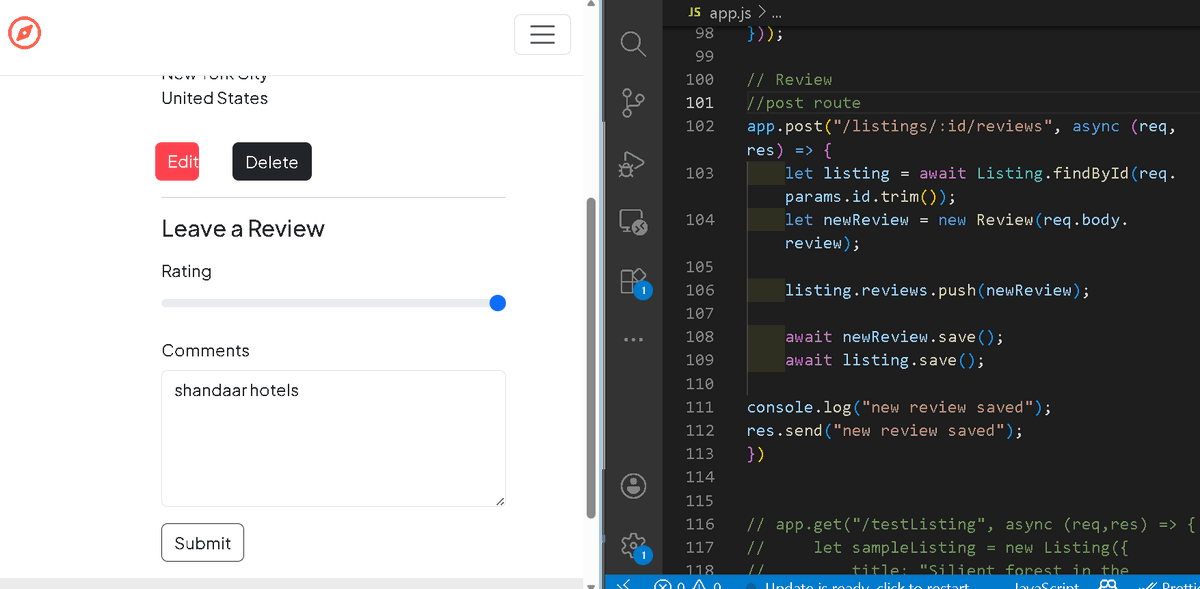Viewport: 1200px width, 589px height.
Task: Click 'await newReview.save();' code line
Action: (894, 336)
